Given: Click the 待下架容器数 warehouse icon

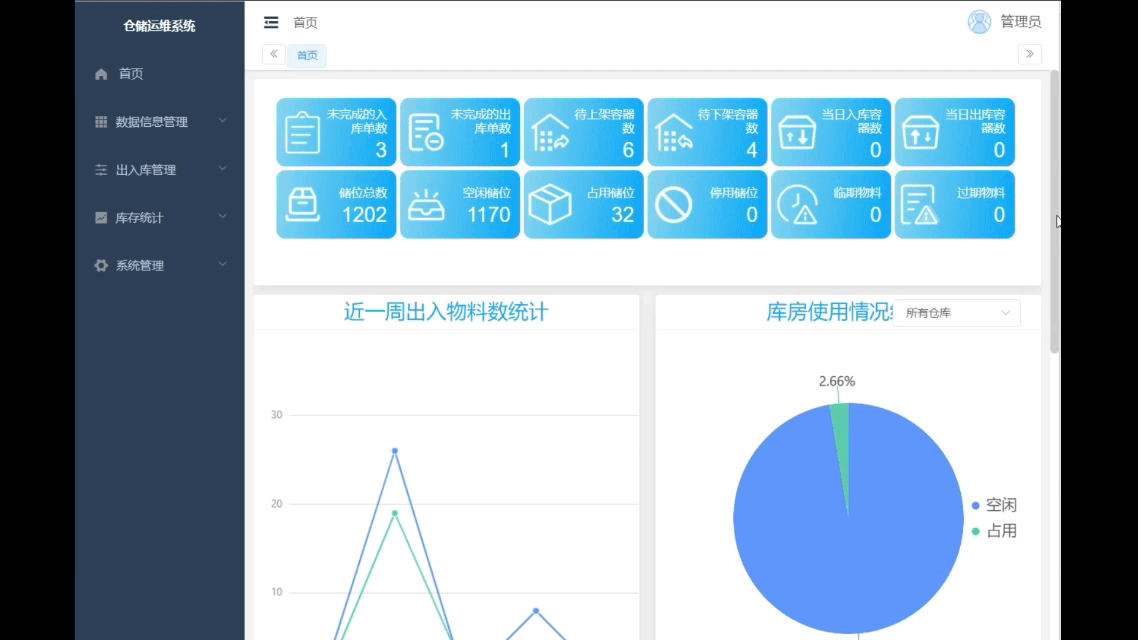Looking at the screenshot, I should point(674,133).
